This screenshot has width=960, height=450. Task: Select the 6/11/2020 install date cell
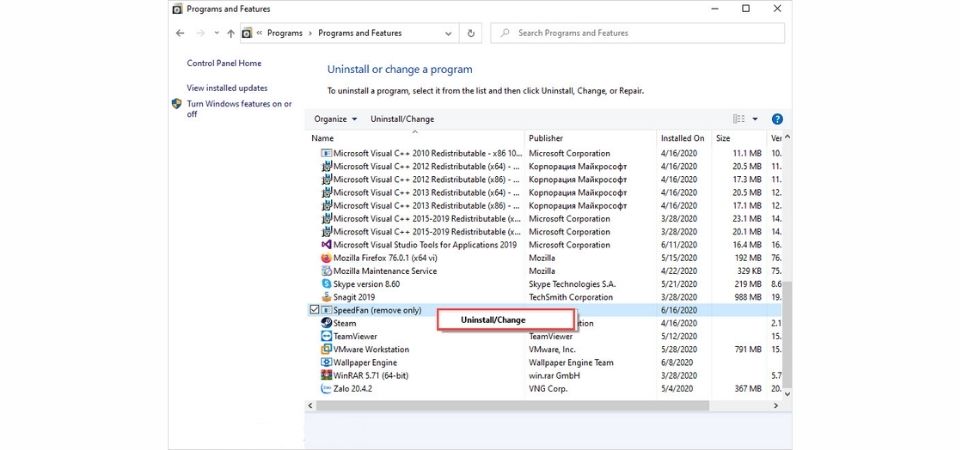click(678, 244)
